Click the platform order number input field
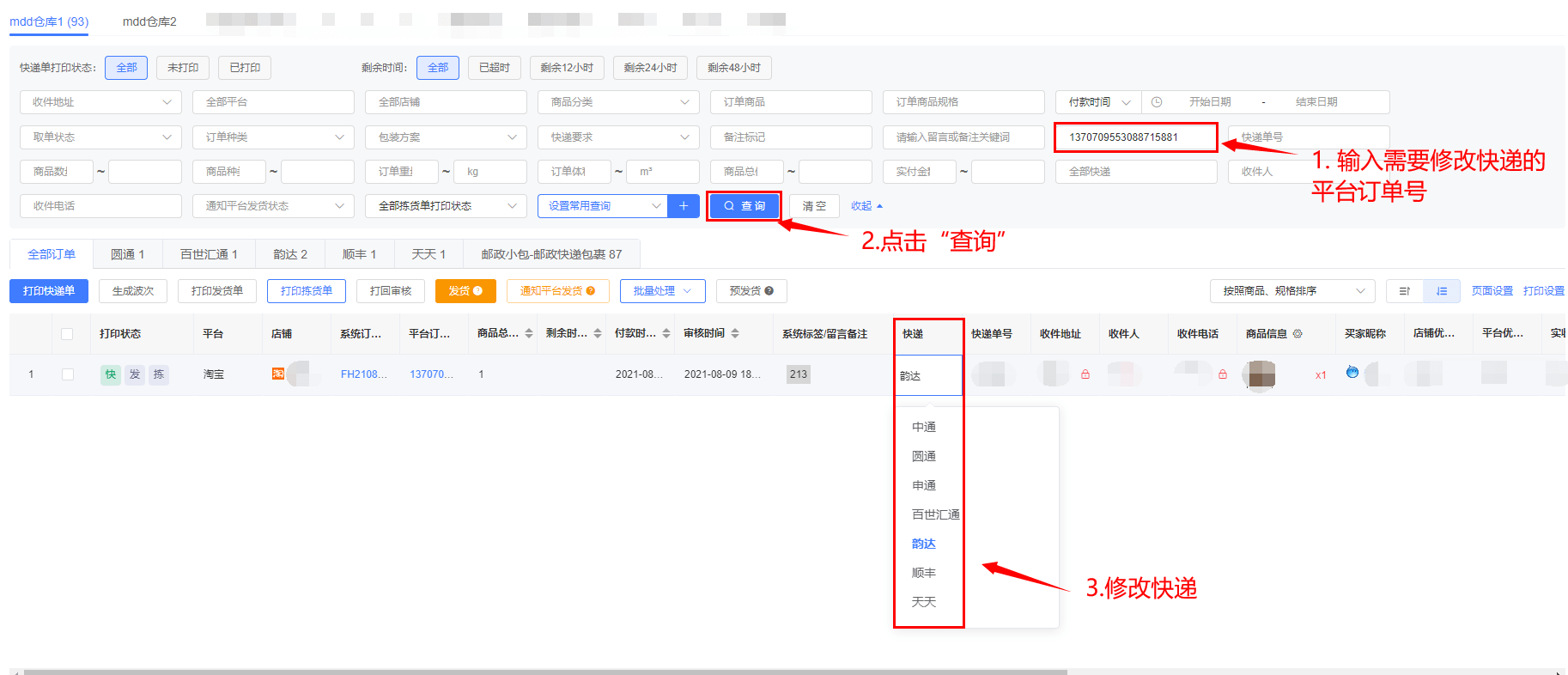This screenshot has width=1568, height=675. 1136,137
